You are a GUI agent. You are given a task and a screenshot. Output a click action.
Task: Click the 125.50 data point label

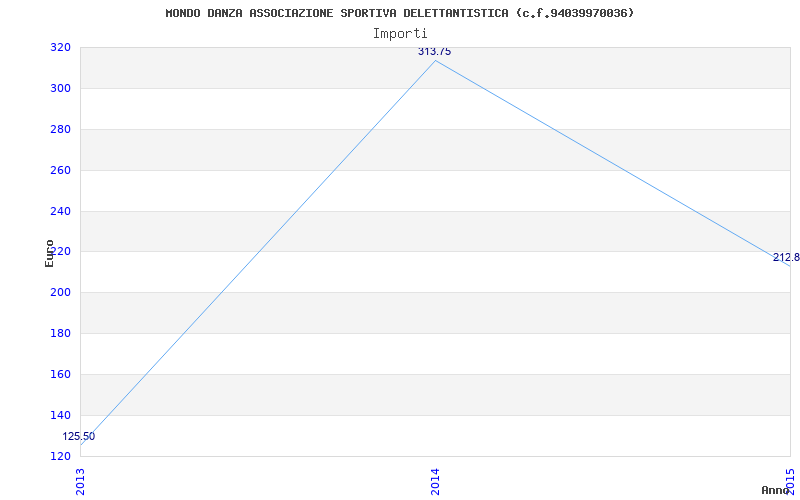pos(79,437)
